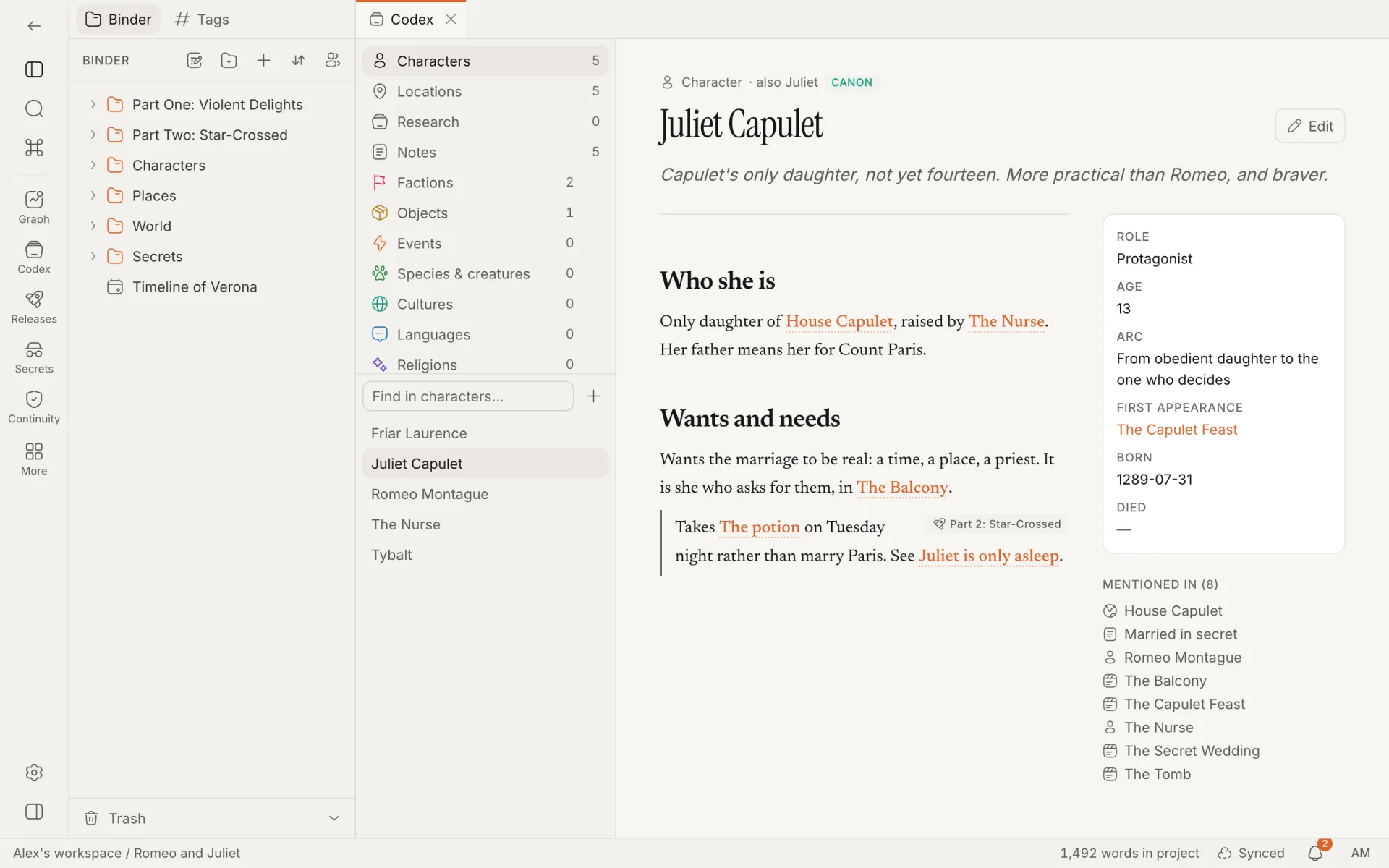Click the sort icon in Binder header
The height and width of the screenshot is (868, 1389).
click(298, 61)
